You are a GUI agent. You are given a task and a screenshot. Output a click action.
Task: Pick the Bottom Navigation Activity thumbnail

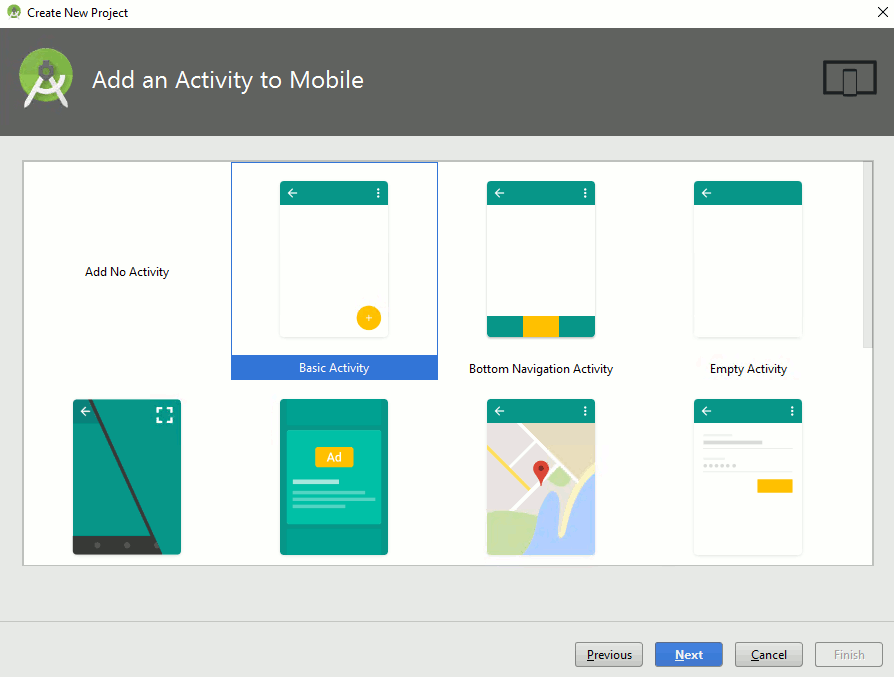point(541,259)
